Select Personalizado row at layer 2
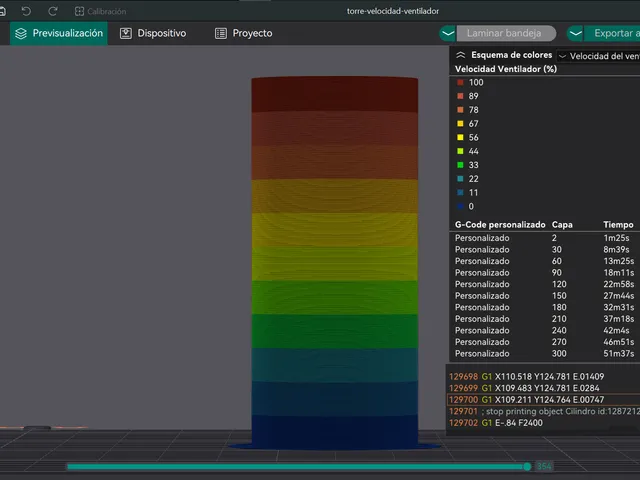Screen dimensions: 640x480 coord(545,238)
